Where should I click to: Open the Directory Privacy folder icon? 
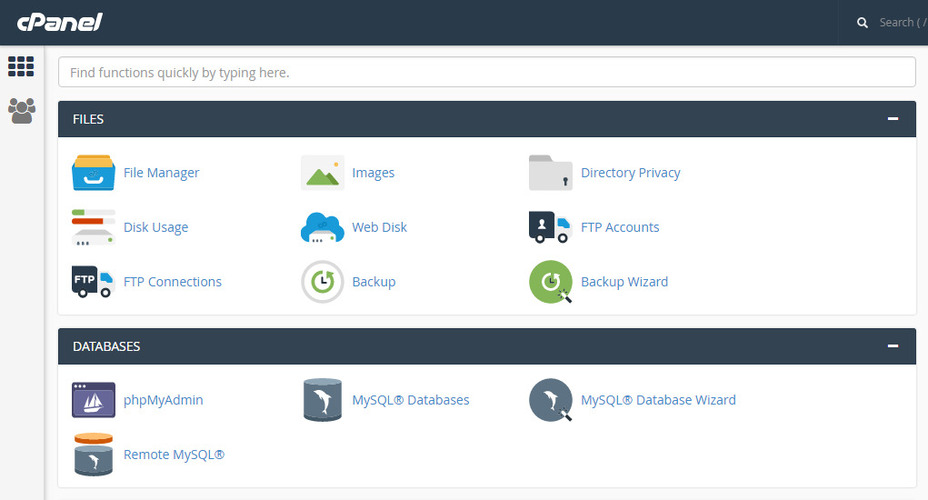point(550,173)
